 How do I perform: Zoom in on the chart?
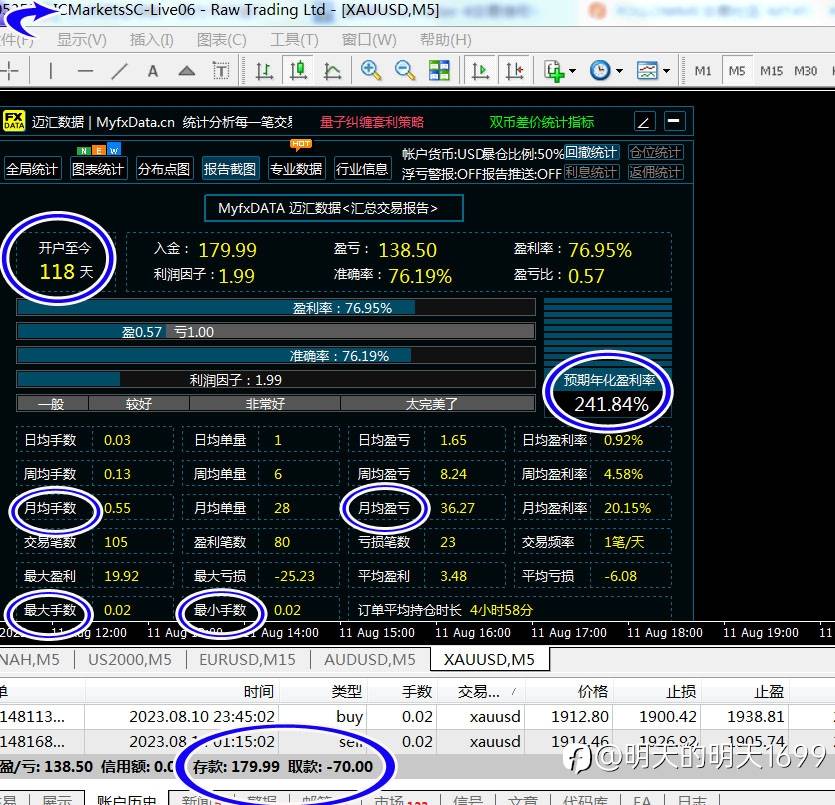[x=371, y=70]
